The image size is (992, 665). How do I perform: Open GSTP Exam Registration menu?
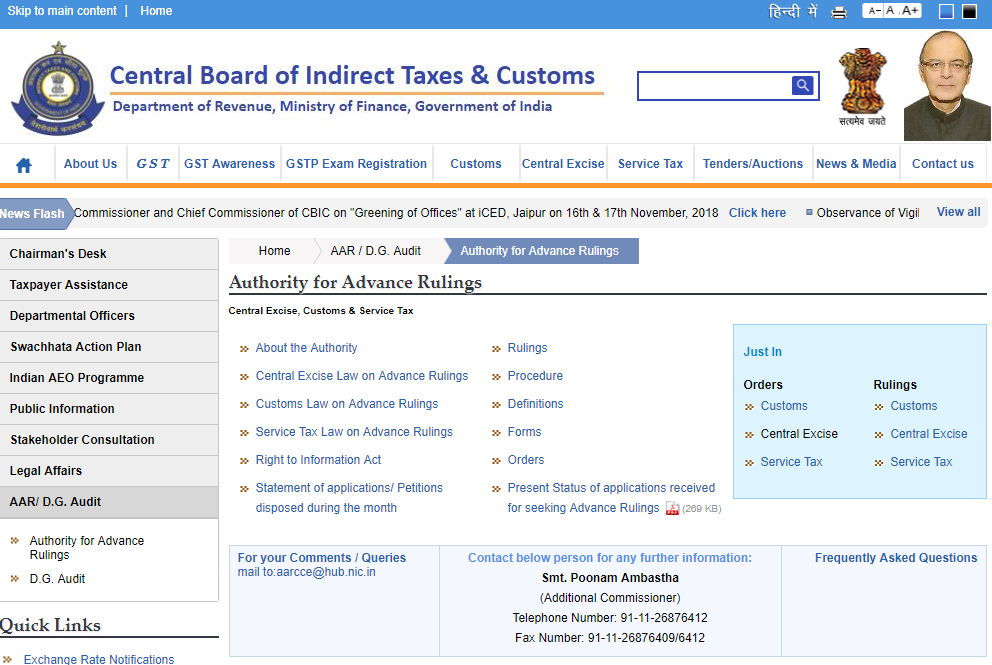[x=356, y=164]
